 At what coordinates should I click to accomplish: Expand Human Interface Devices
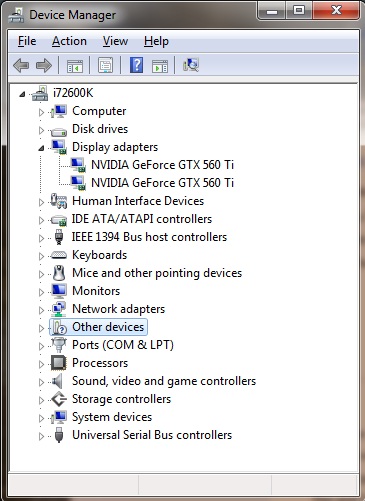(41, 202)
